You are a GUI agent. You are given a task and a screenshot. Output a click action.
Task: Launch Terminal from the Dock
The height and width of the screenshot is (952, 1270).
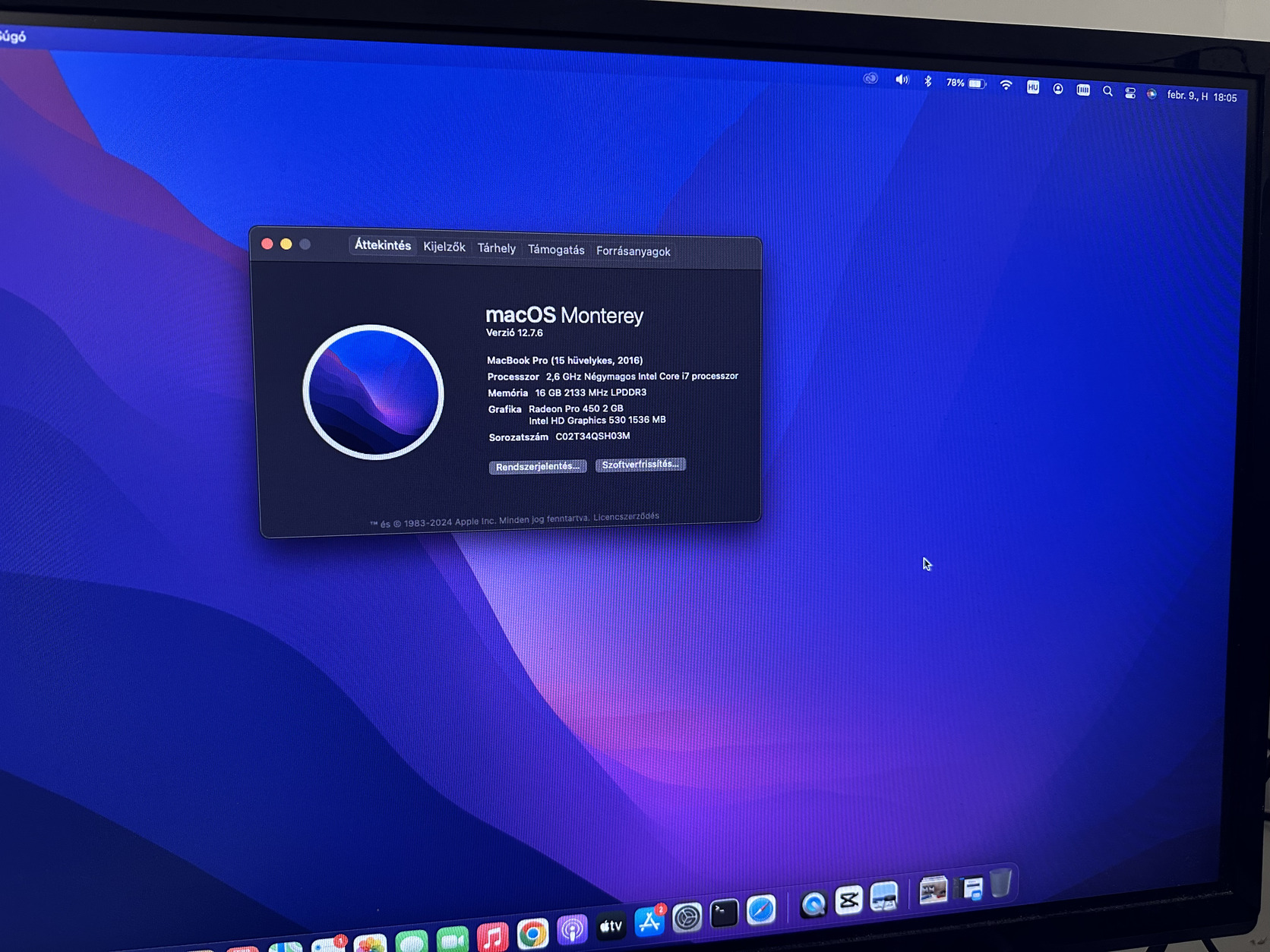tap(724, 913)
